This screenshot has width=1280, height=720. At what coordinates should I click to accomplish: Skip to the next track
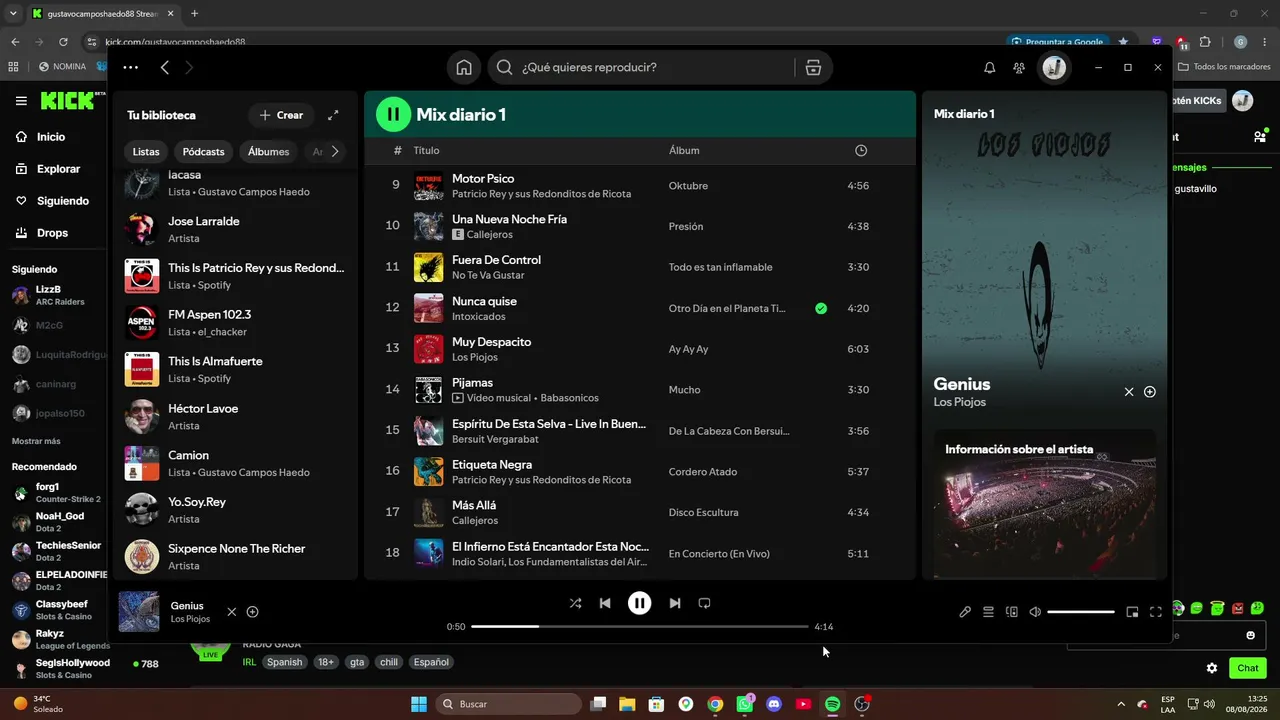[675, 603]
